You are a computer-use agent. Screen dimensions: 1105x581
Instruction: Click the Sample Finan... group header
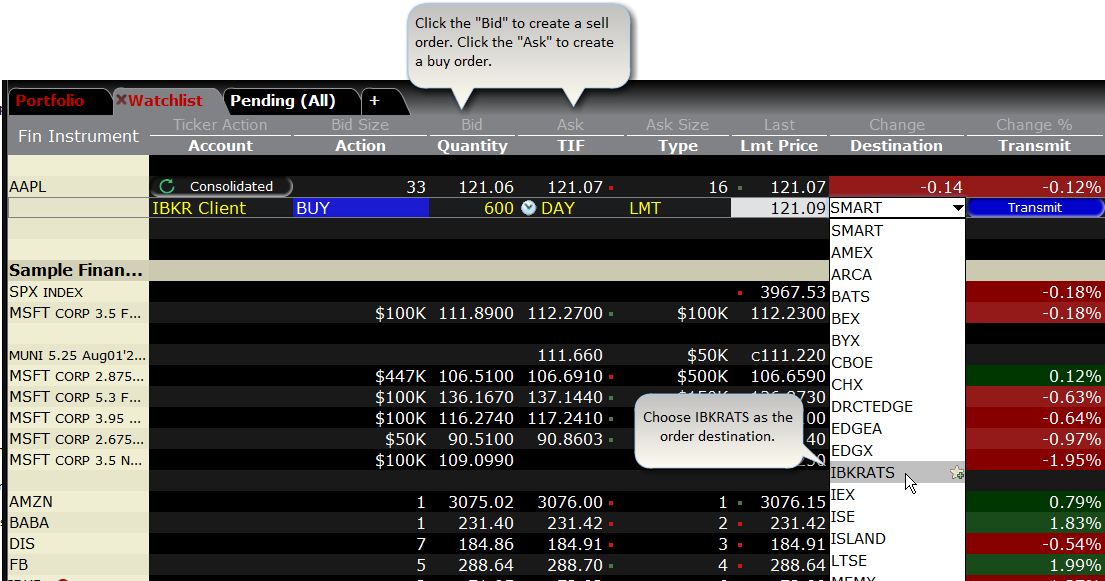click(75, 270)
